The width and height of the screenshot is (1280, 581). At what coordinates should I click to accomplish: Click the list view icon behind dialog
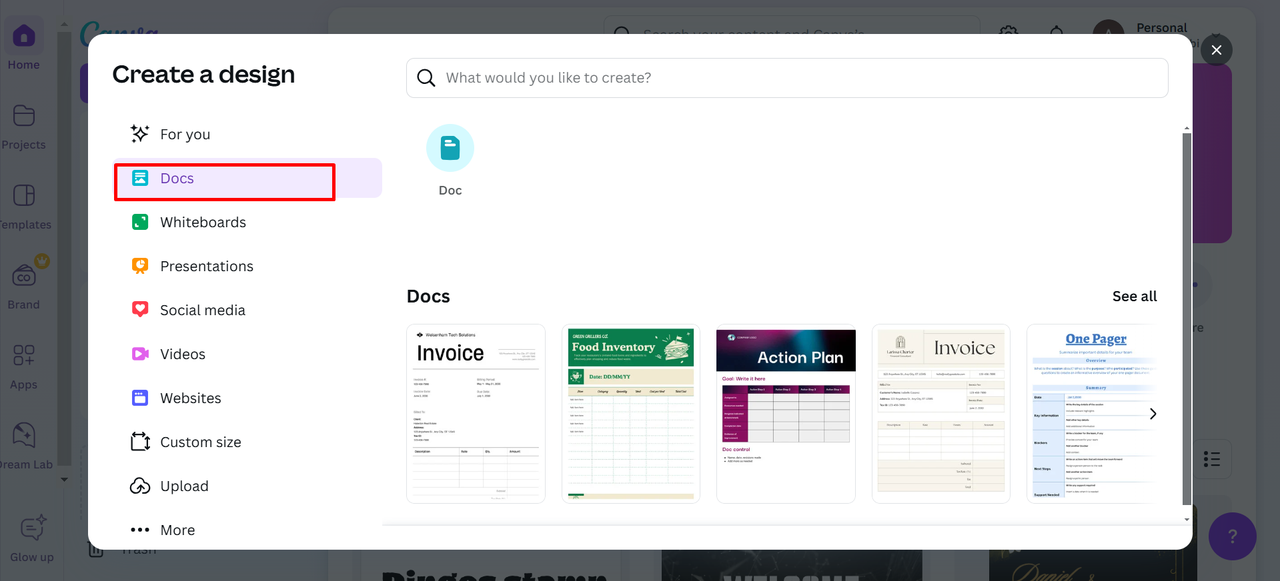click(1212, 459)
